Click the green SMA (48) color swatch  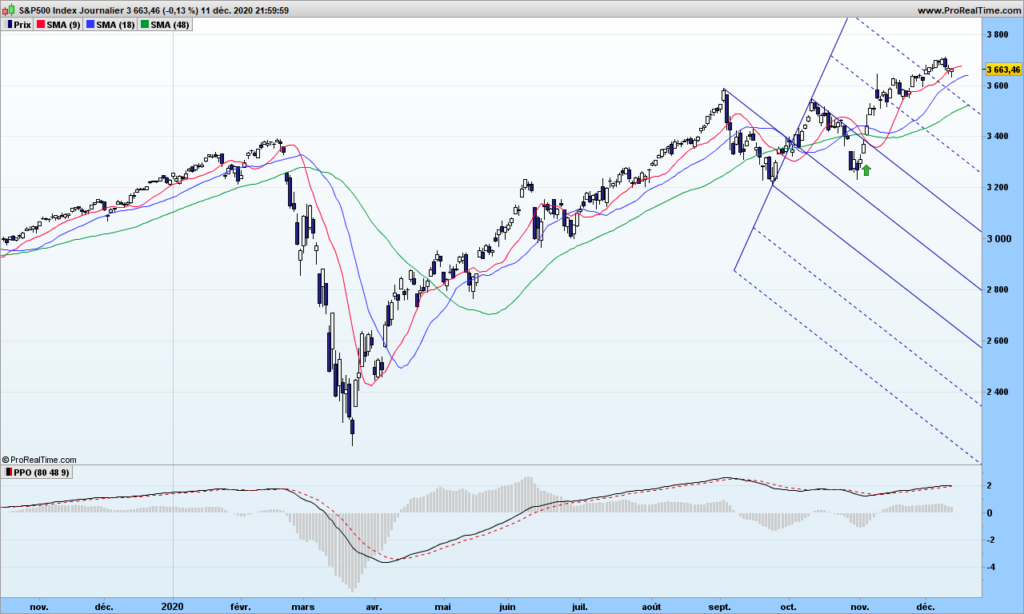(x=144, y=25)
